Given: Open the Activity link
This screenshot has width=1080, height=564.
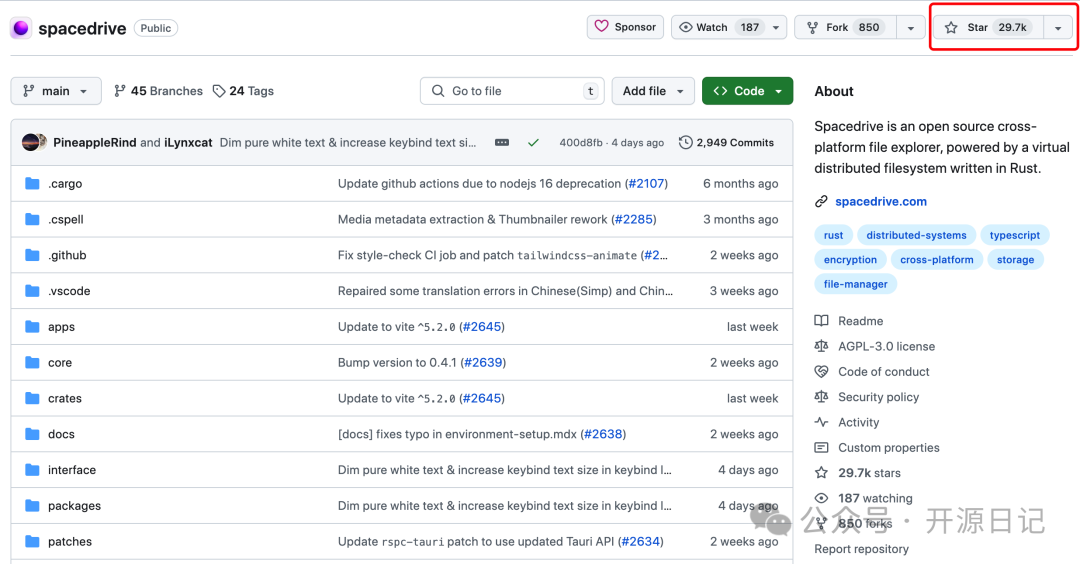Looking at the screenshot, I should click(858, 423).
